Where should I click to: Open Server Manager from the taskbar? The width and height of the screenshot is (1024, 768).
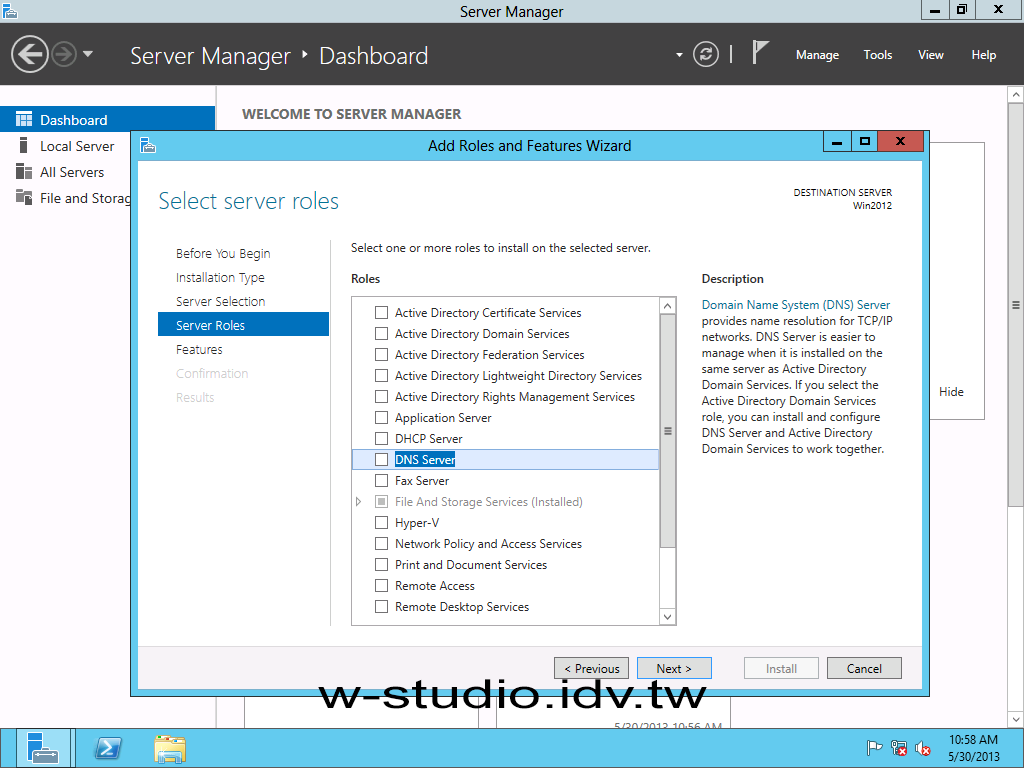(43, 748)
